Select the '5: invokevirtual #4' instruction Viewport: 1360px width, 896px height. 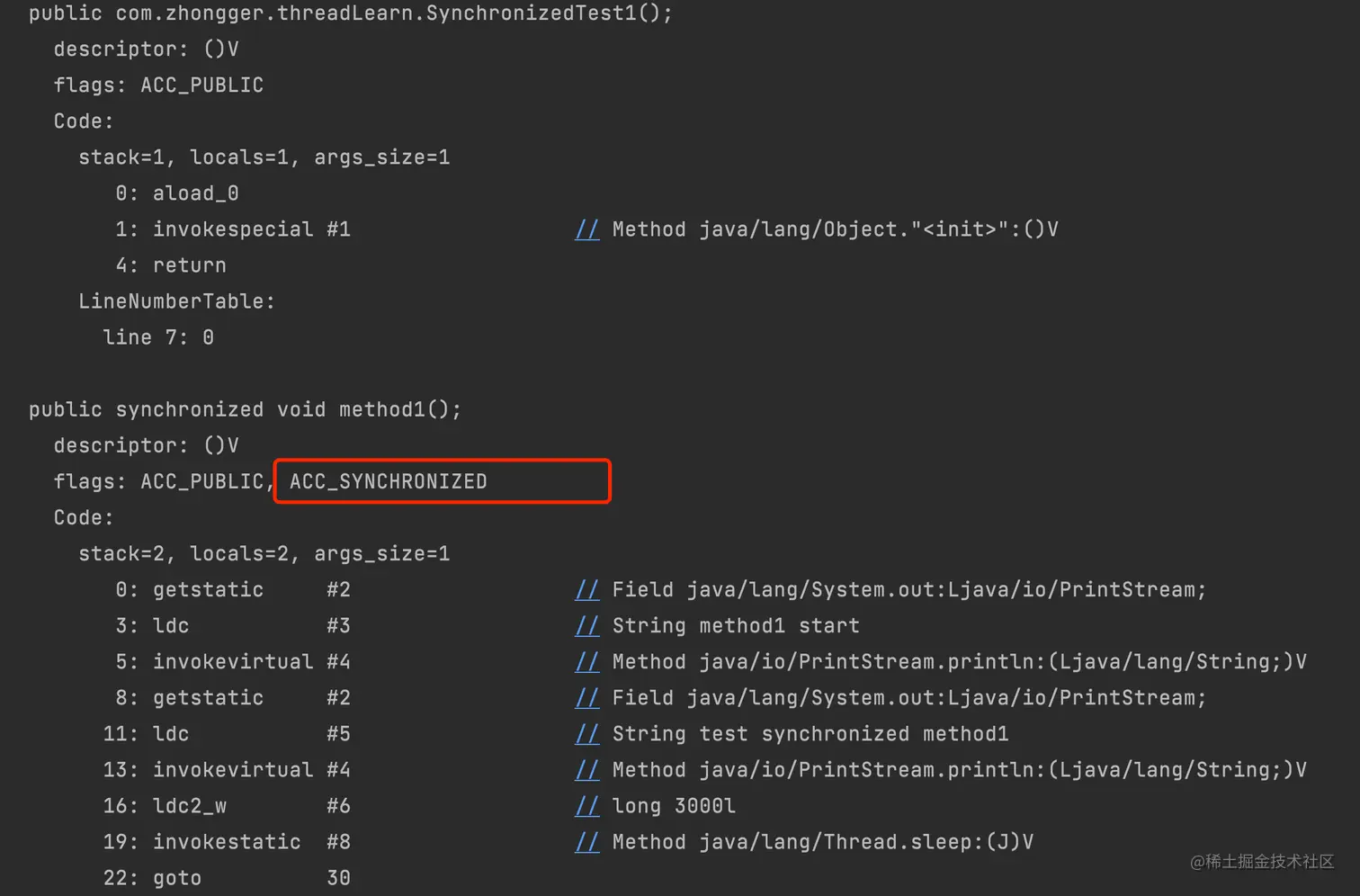233,661
